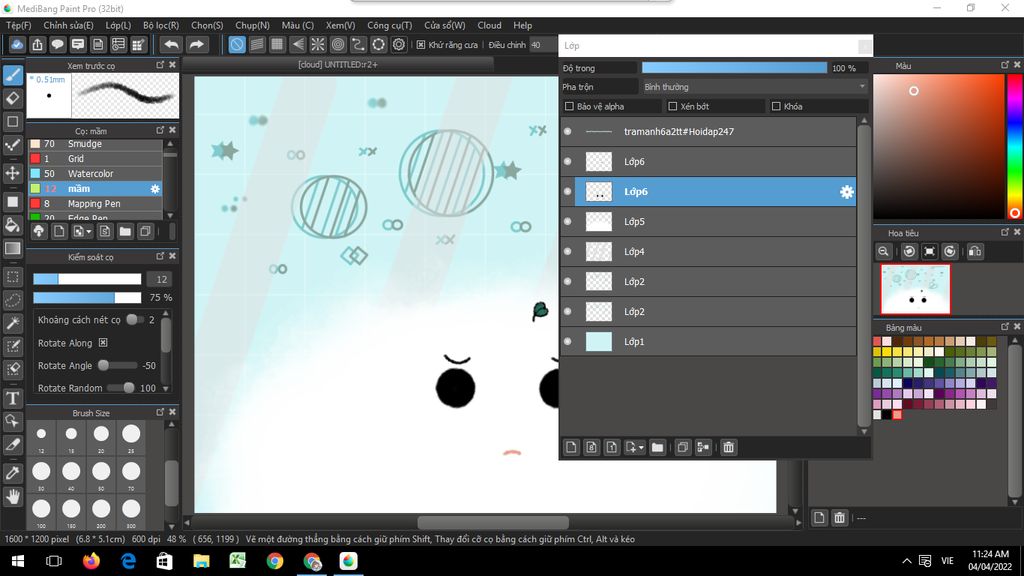Turn snap off with the Snap Off icon
This screenshot has height=576, width=1024.
(237, 44)
